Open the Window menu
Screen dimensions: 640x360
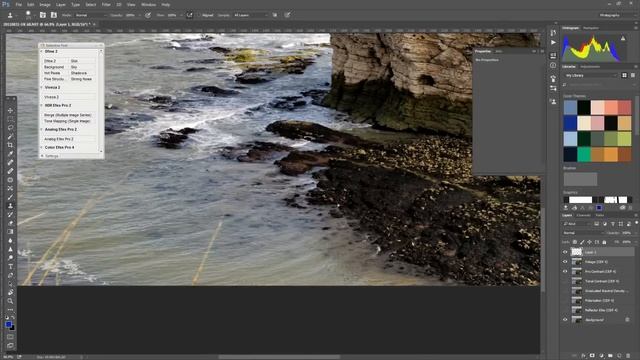click(148, 4)
